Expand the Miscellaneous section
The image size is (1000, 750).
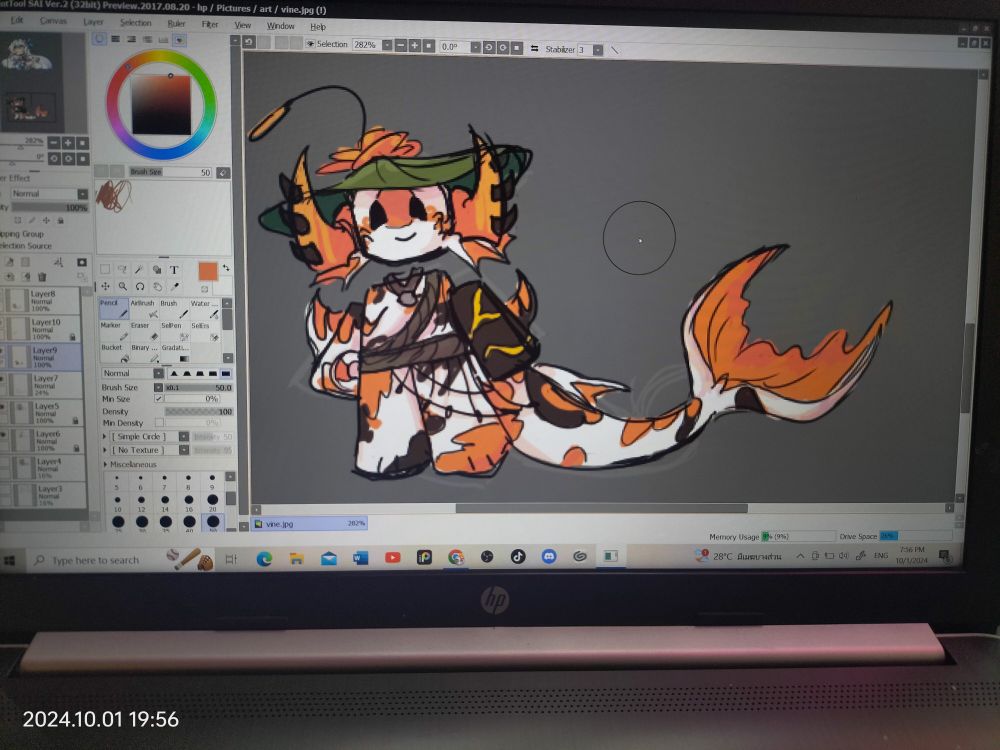pos(105,464)
